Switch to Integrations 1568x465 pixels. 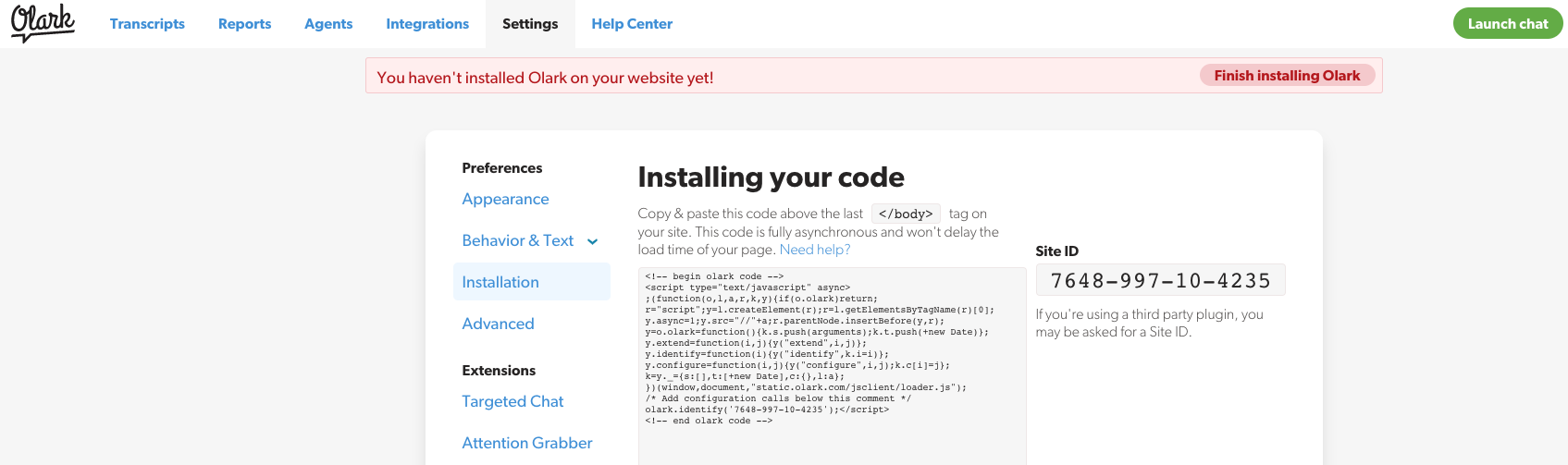(x=427, y=24)
